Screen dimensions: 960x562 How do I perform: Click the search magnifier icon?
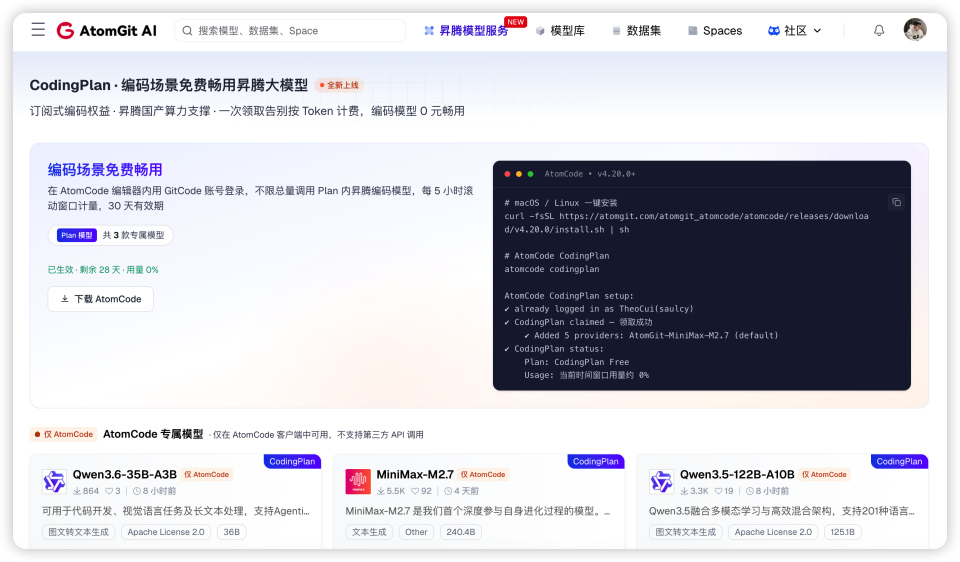(187, 31)
